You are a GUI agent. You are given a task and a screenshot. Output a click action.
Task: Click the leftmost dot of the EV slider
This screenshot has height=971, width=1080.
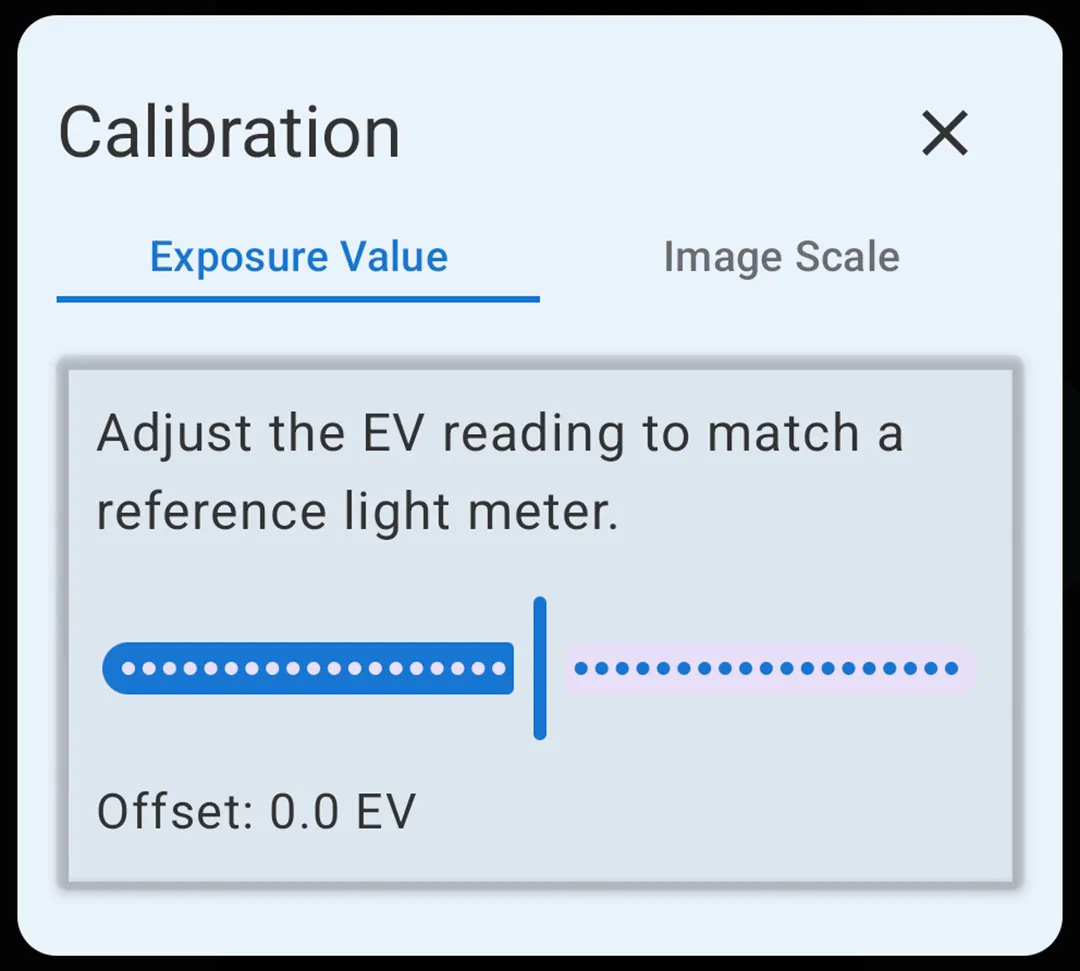point(127,667)
